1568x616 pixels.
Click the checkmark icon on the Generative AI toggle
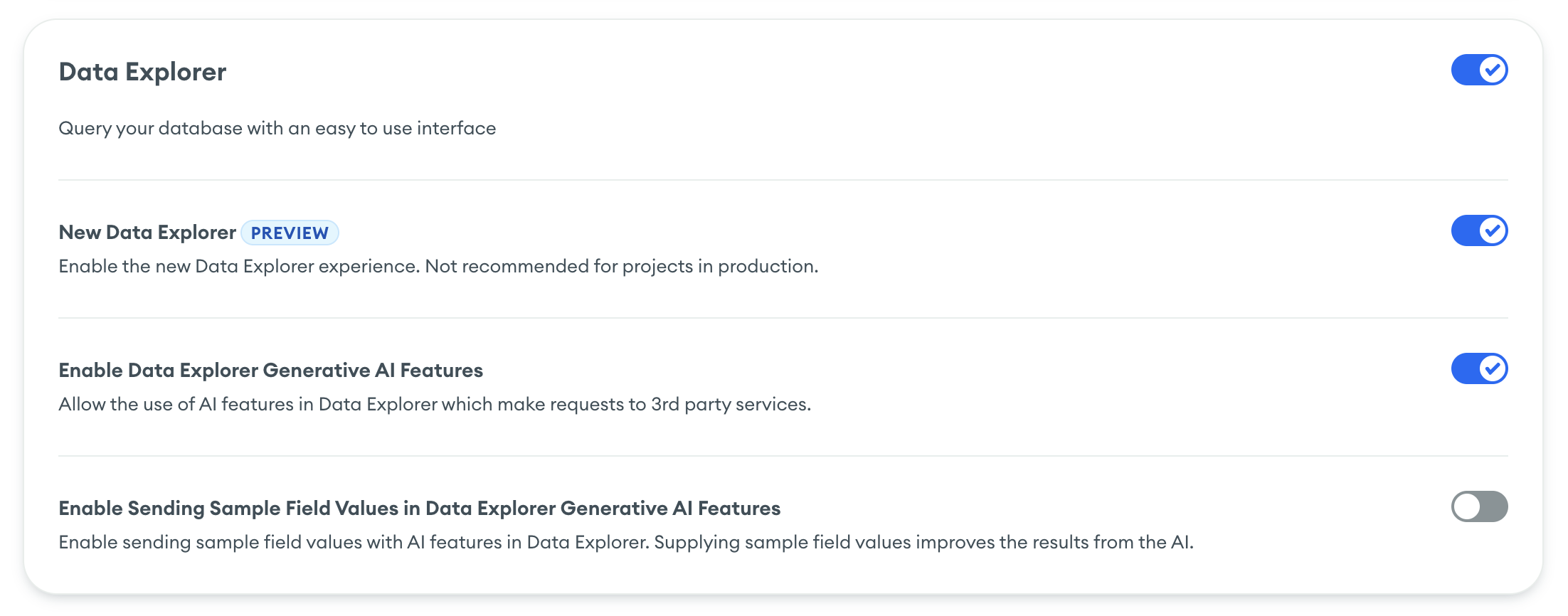tap(1493, 369)
